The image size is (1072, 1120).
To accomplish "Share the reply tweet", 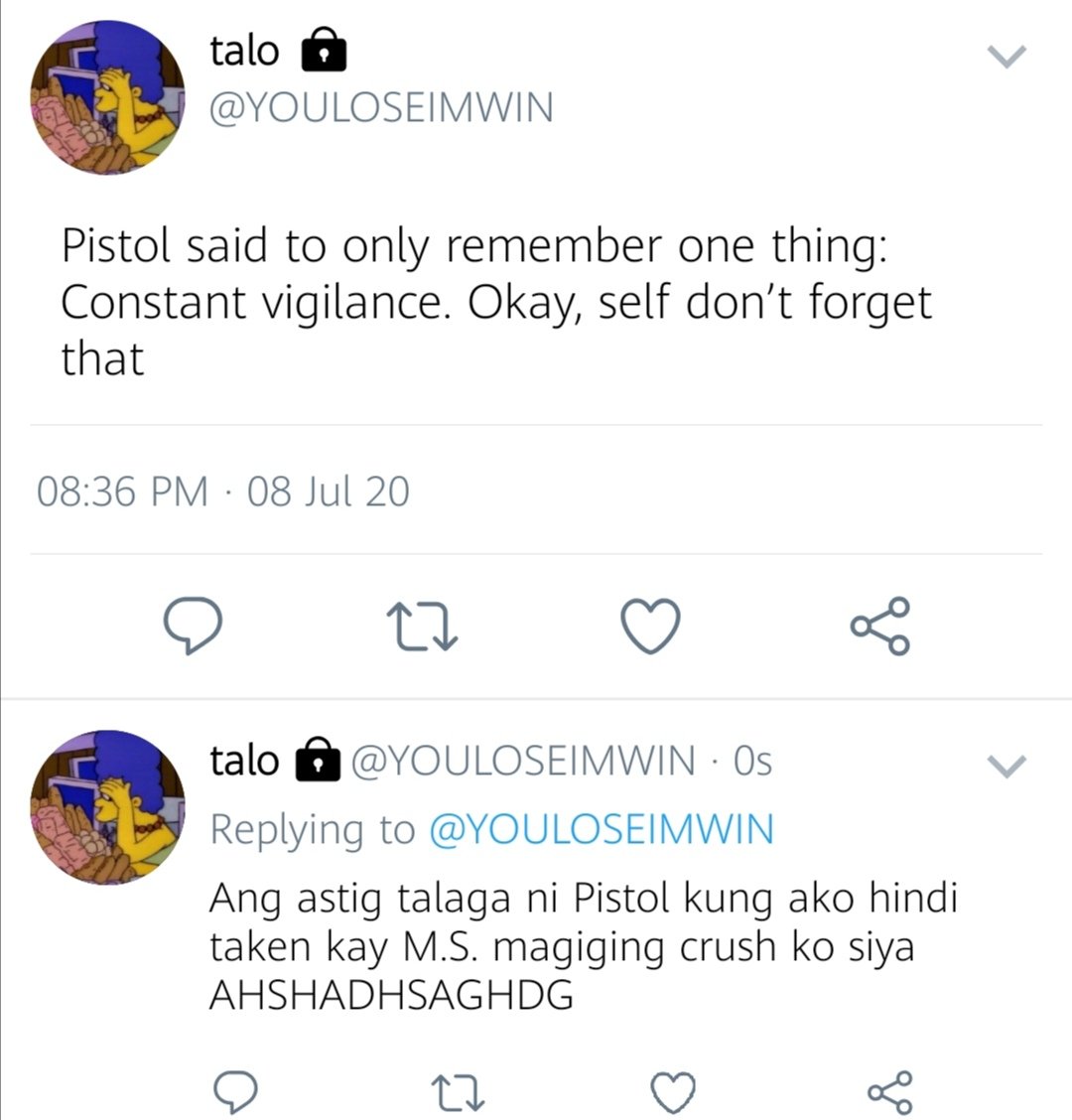I will [890, 1092].
